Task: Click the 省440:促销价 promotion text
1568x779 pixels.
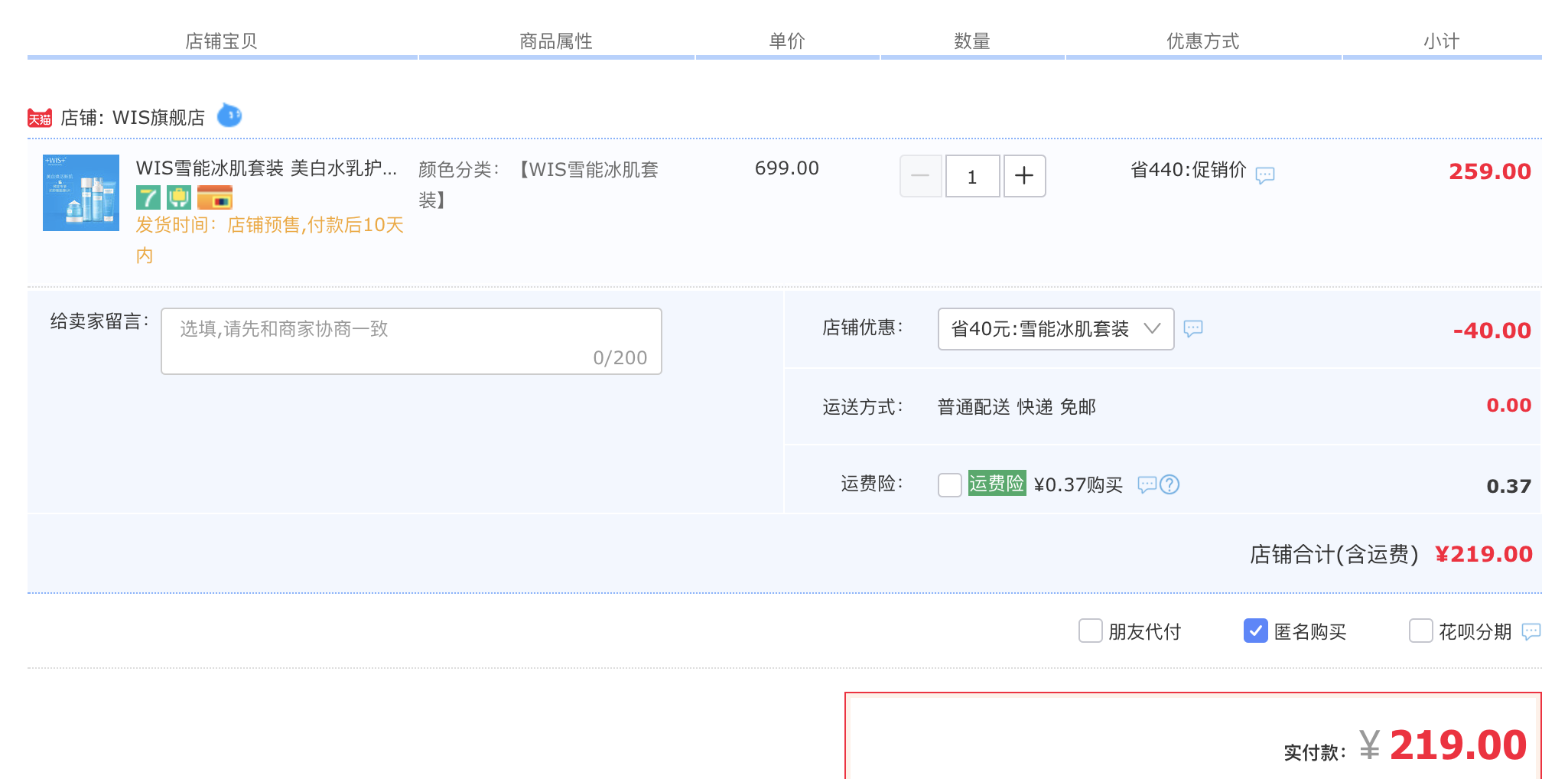Action: point(1189,170)
